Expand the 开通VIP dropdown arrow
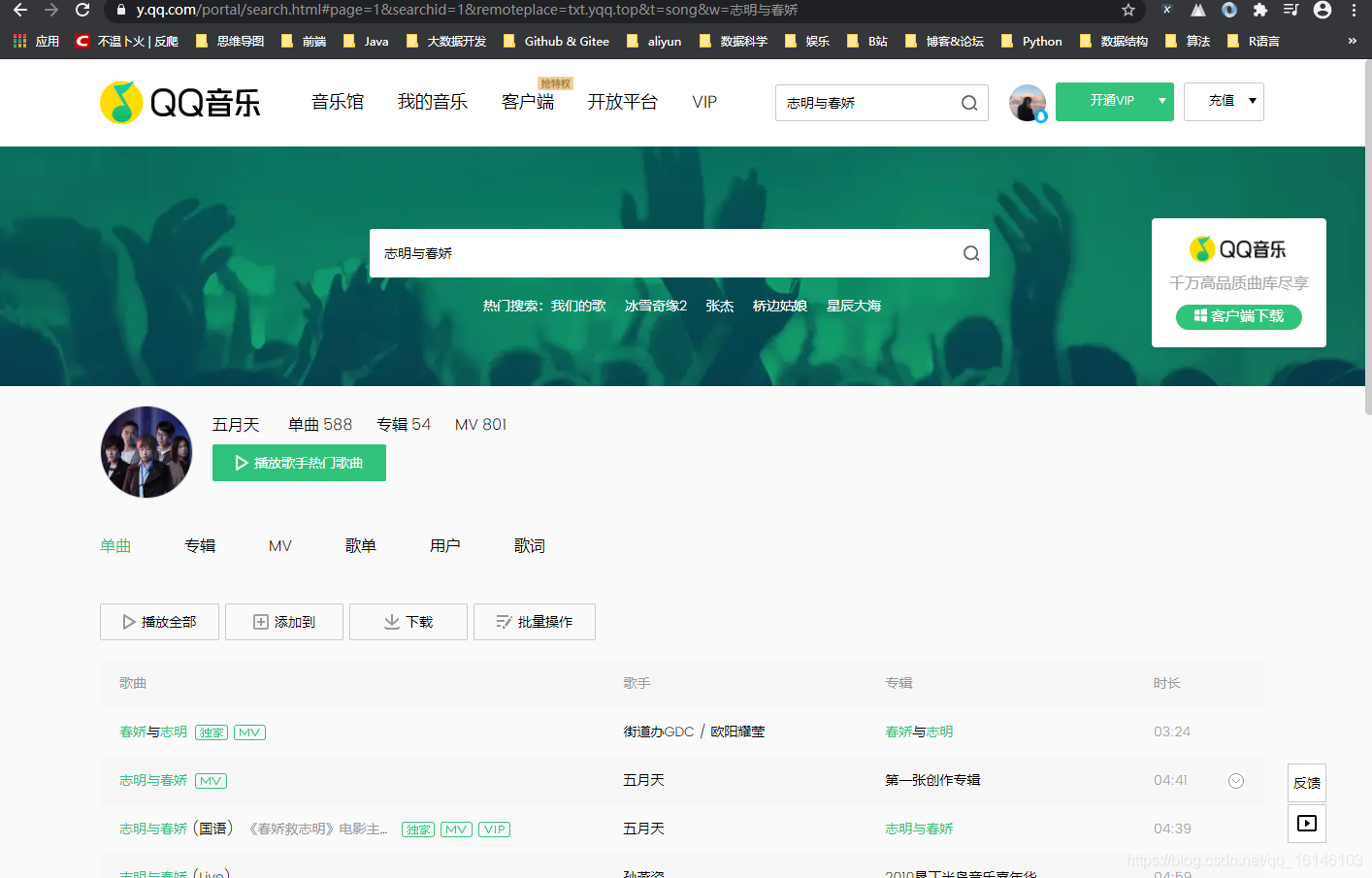Viewport: 1372px width, 878px height. [1162, 101]
